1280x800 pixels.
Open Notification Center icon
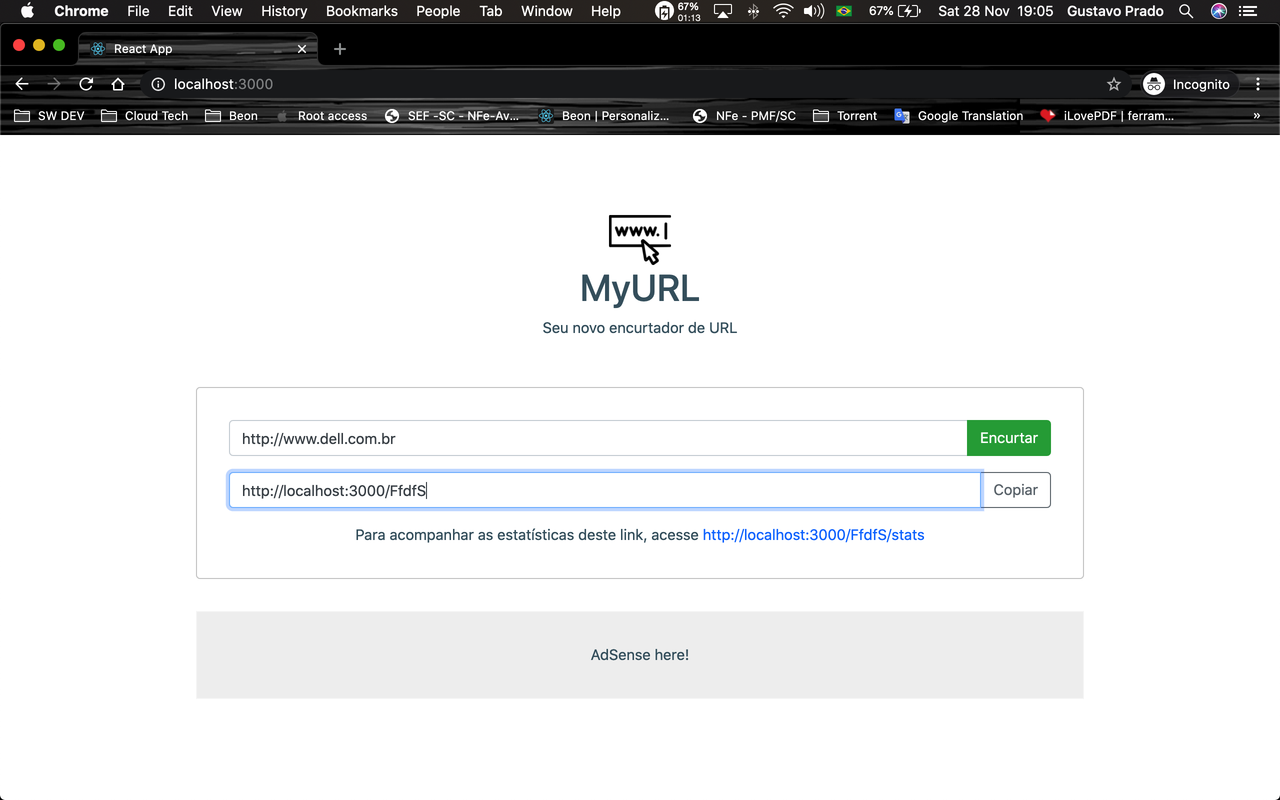(x=1248, y=11)
